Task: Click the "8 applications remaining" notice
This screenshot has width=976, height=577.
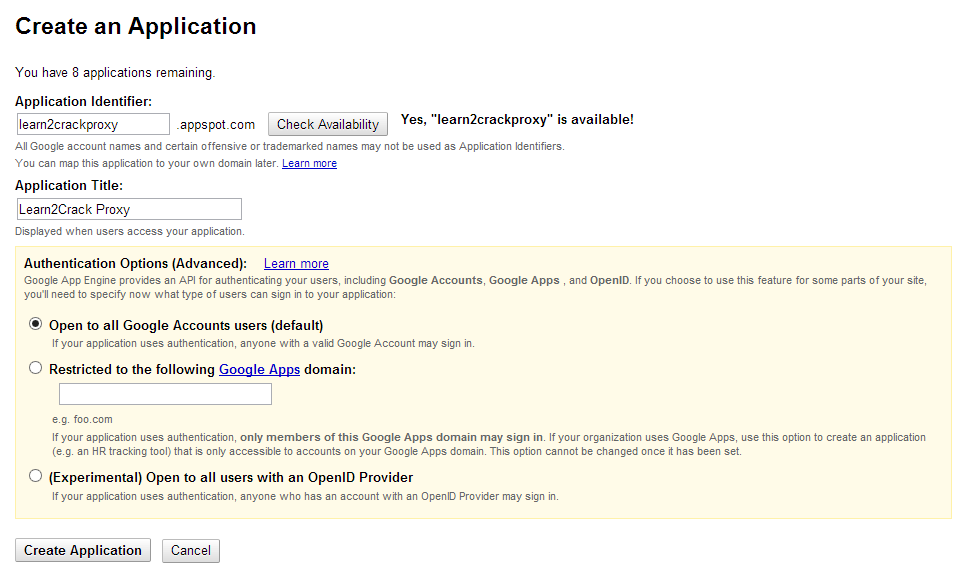Action: point(115,73)
